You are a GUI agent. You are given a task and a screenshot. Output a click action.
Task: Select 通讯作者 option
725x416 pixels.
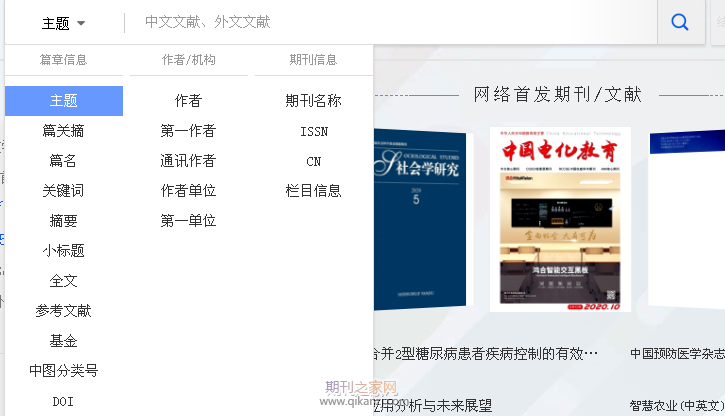(188, 161)
